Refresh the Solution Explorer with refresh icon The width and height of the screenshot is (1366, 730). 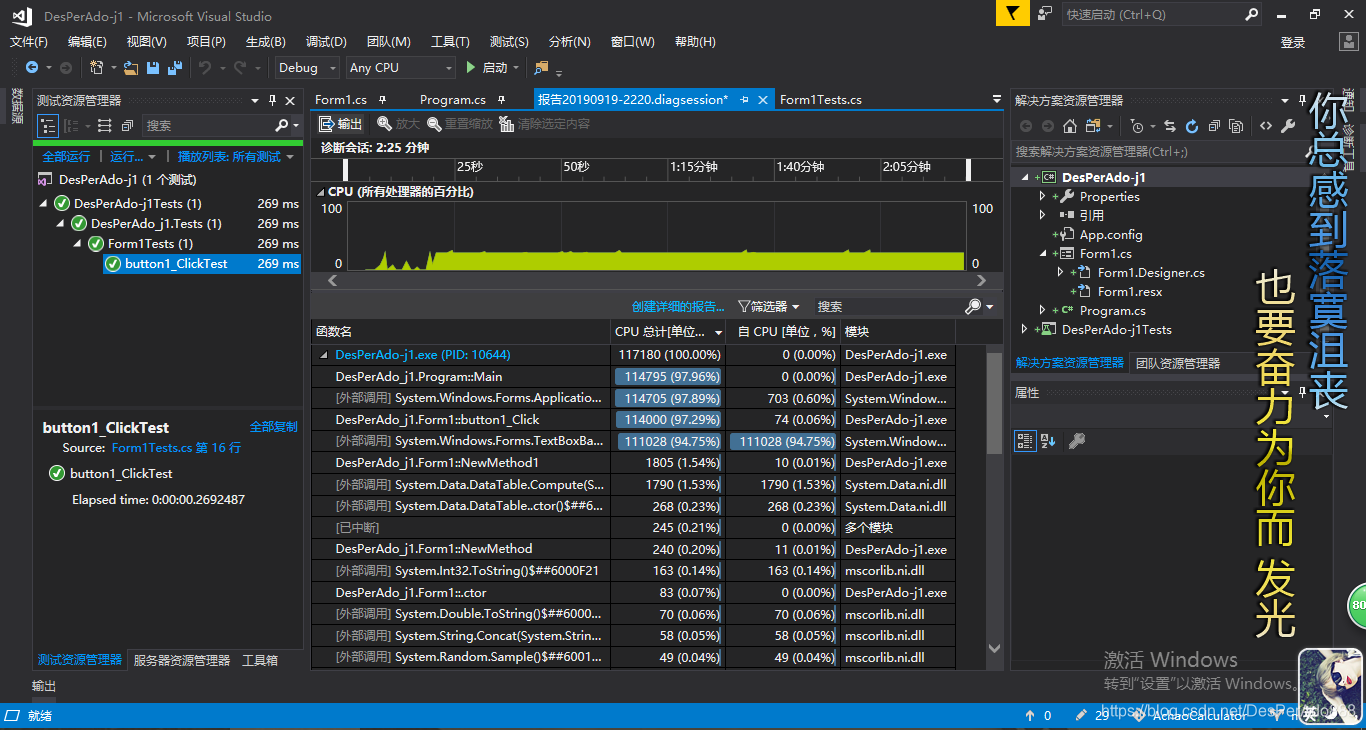click(1192, 126)
